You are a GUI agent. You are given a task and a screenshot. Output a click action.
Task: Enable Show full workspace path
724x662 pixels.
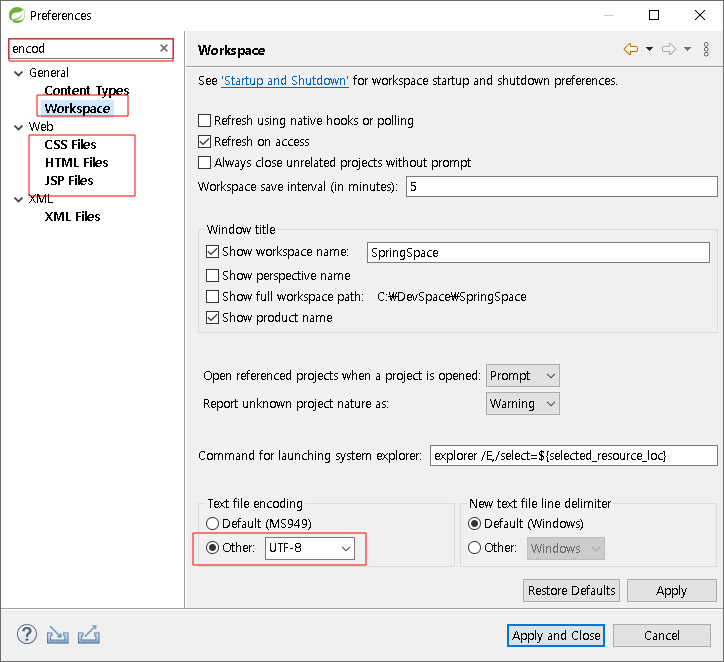(212, 296)
